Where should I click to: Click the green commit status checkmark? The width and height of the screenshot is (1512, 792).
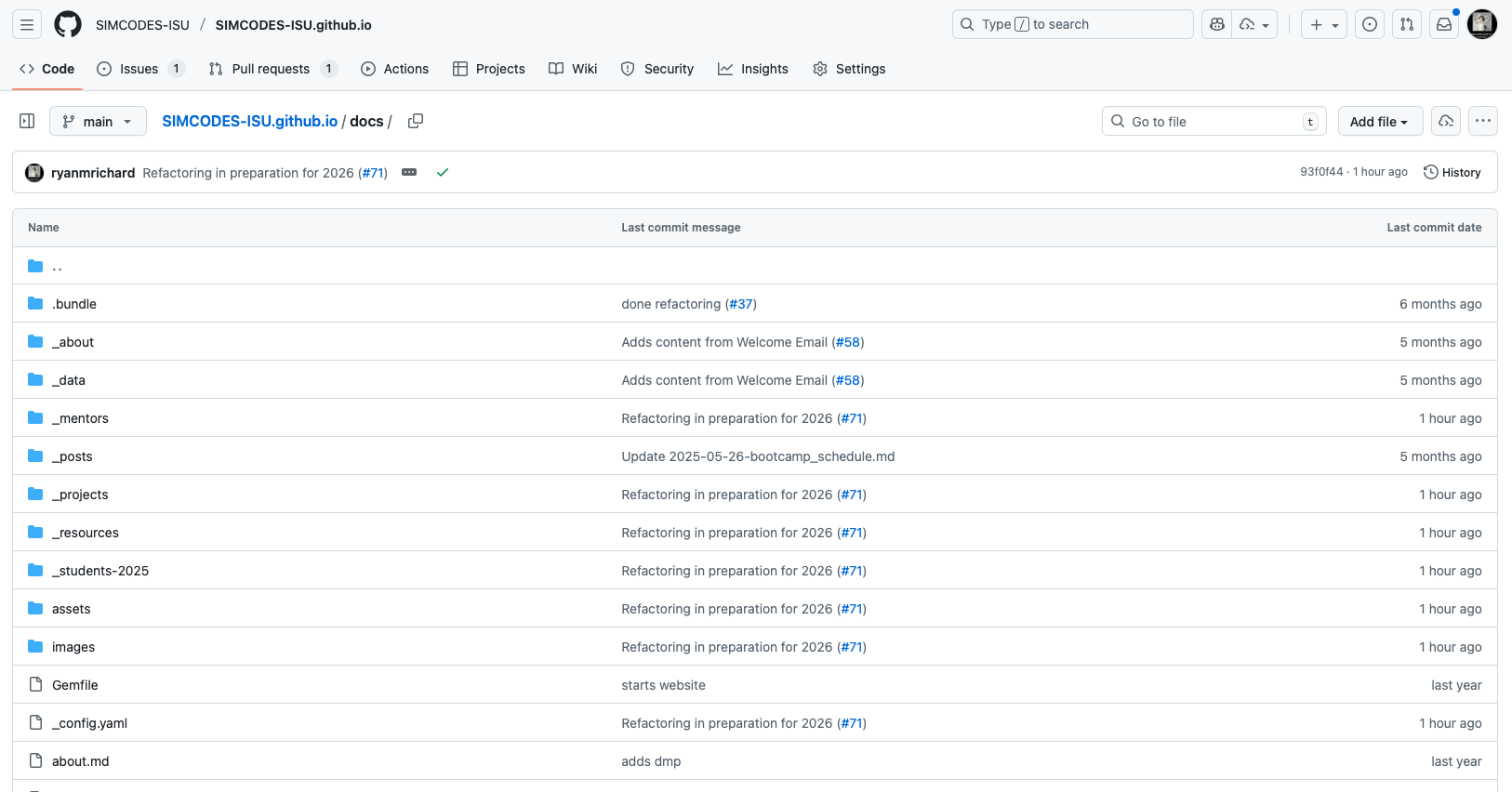click(x=443, y=172)
